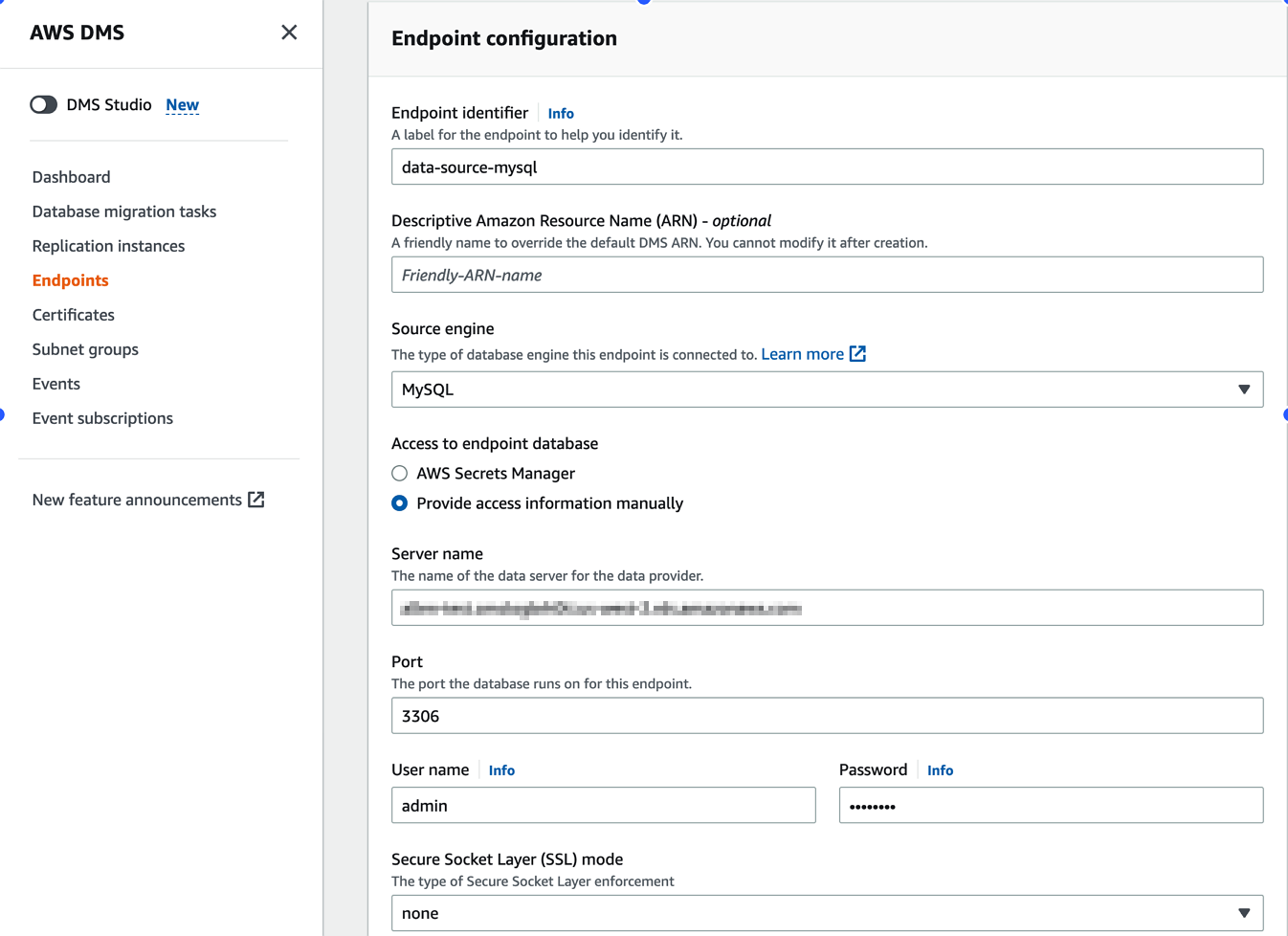Viewport: 1288px width, 936px height.
Task: Open Database migration tasks
Action: [124, 212]
